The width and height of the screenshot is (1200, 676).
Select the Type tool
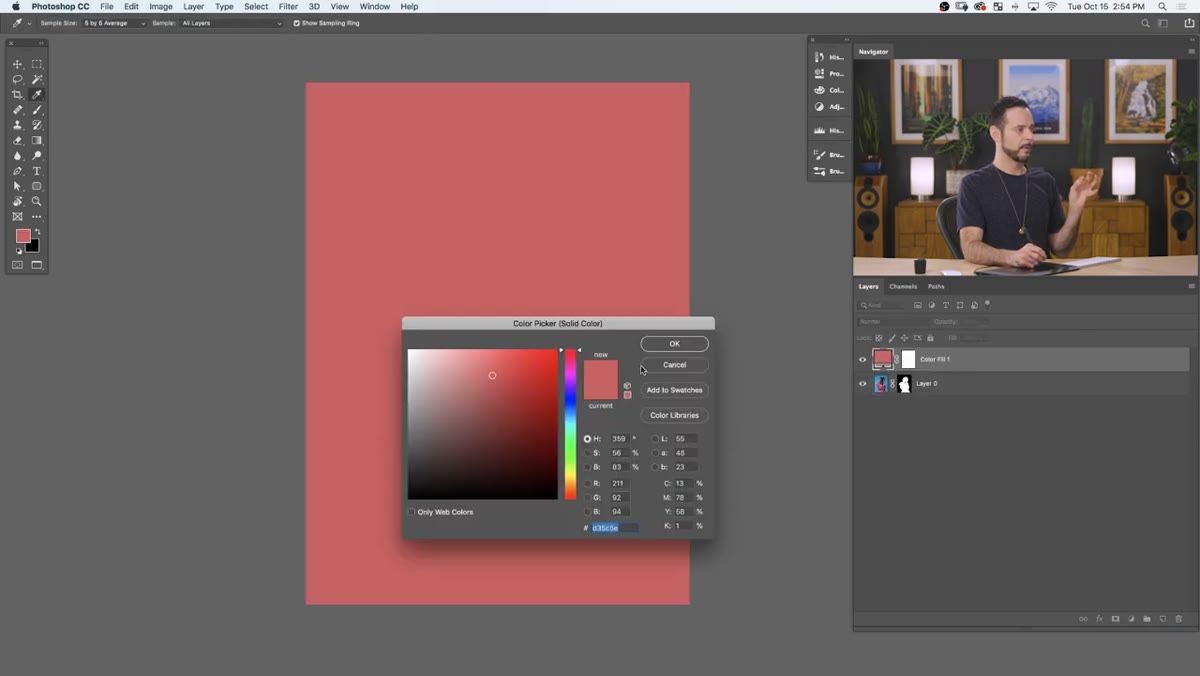point(37,171)
